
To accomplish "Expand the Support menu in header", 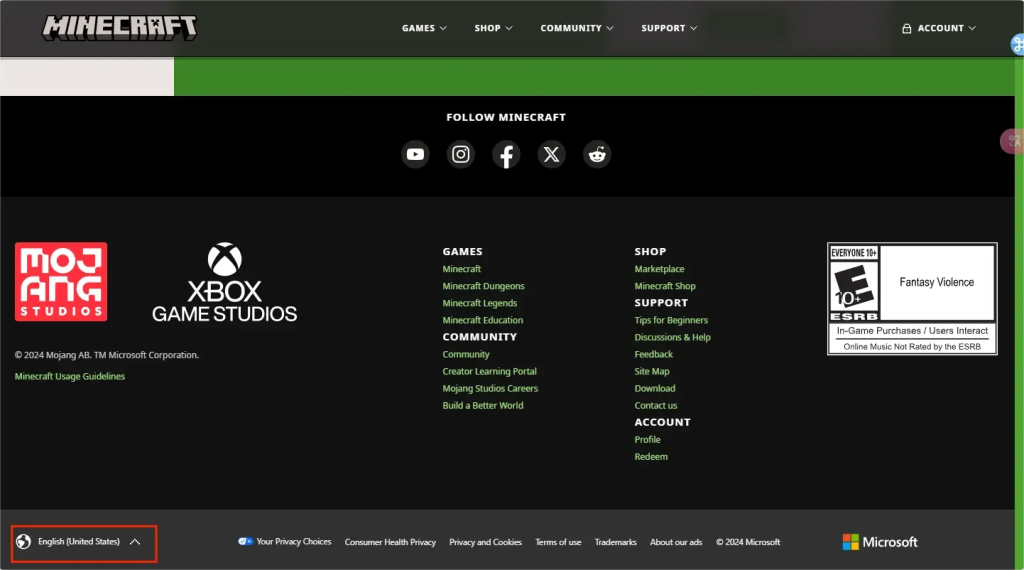I will pyautogui.click(x=669, y=28).
